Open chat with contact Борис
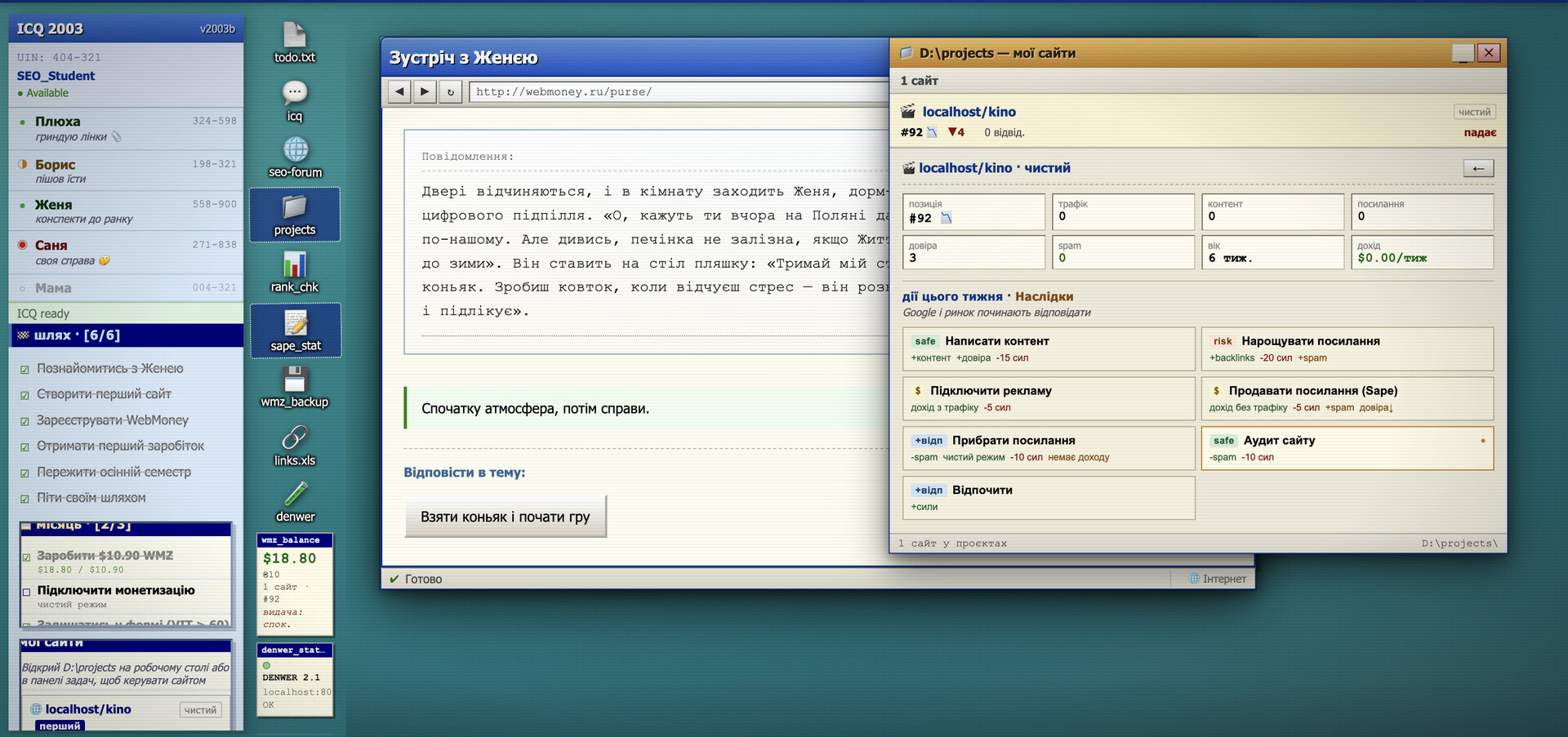 click(x=127, y=171)
